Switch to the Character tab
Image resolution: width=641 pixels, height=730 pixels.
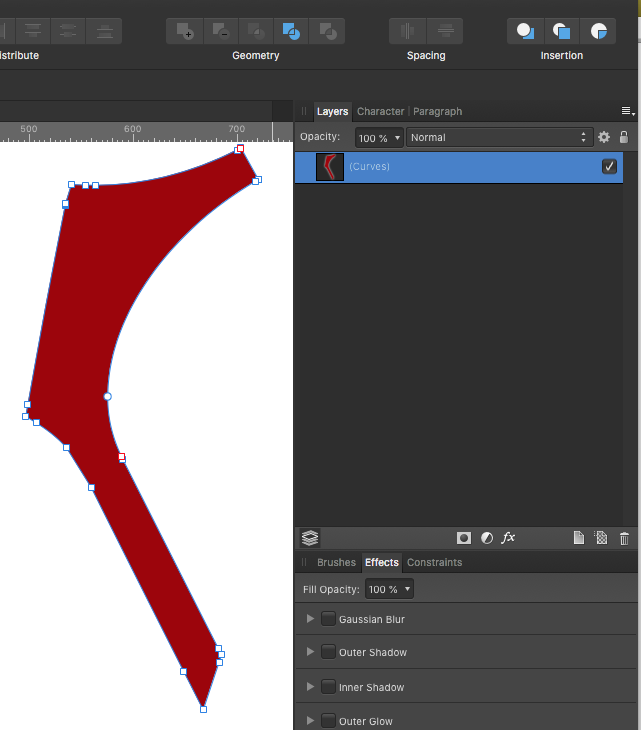pos(380,111)
